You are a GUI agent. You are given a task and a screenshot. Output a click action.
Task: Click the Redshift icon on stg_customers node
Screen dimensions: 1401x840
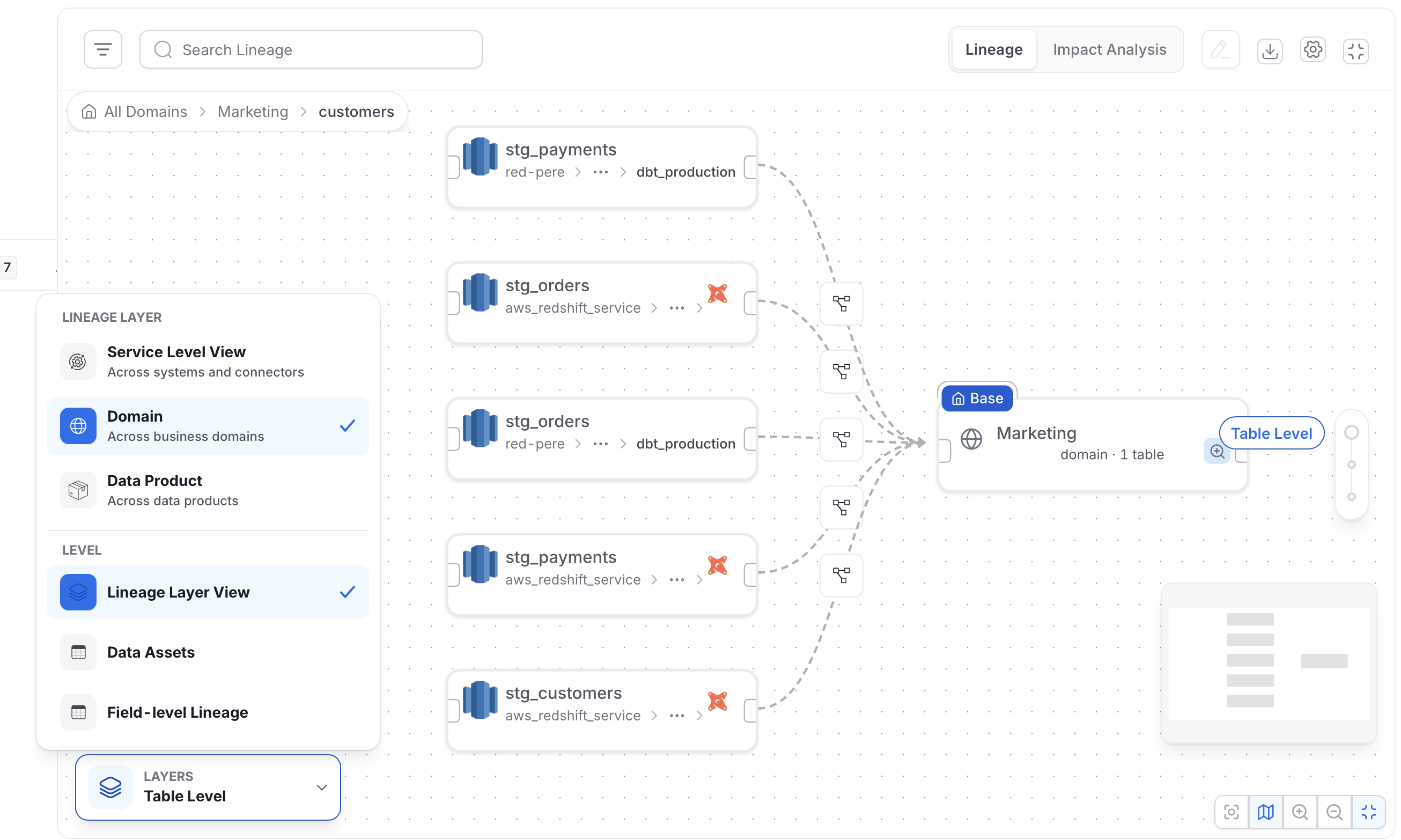click(x=480, y=699)
